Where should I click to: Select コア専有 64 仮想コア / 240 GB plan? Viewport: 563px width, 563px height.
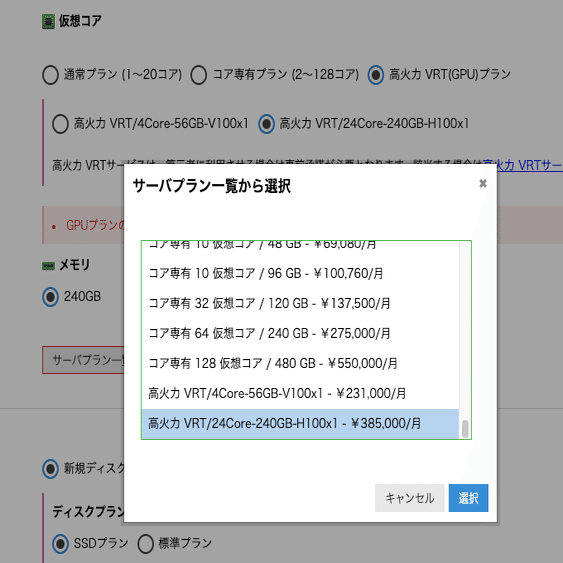[300, 333]
